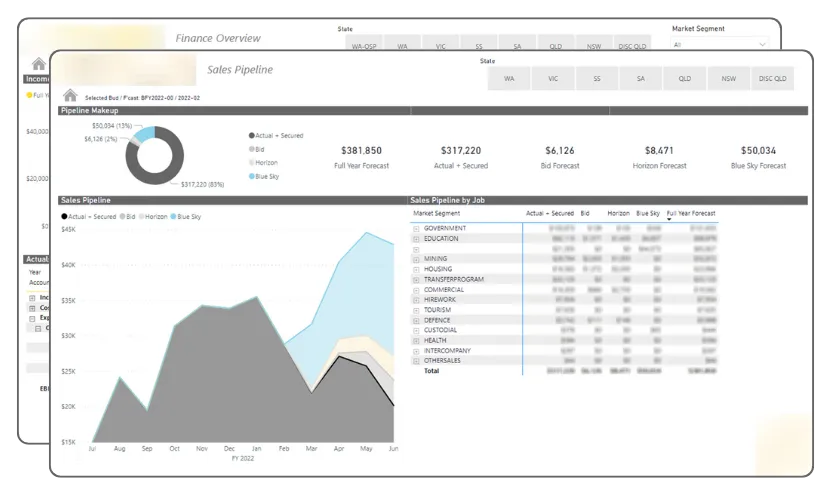Click the sort arrow under Full Year Forecast column
Image resolution: width=831 pixels, height=495 pixels.
[669, 219]
